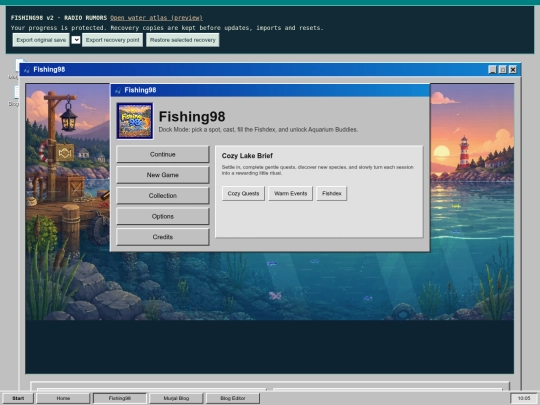Screen dimensions: 540x405
Task: Click the lighthouse in the scene
Action: (x=464, y=153)
